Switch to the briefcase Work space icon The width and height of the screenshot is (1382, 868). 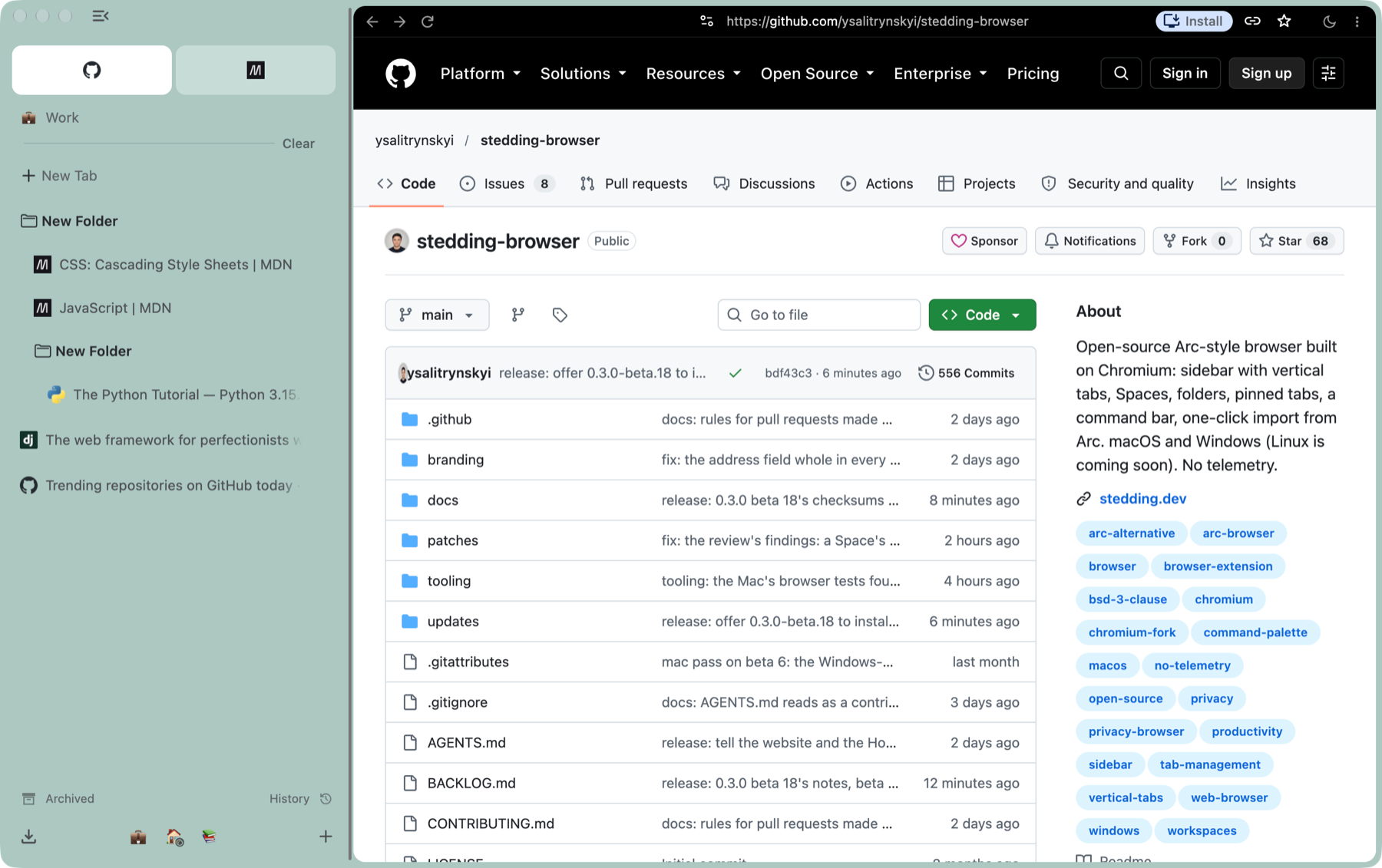pos(138,837)
